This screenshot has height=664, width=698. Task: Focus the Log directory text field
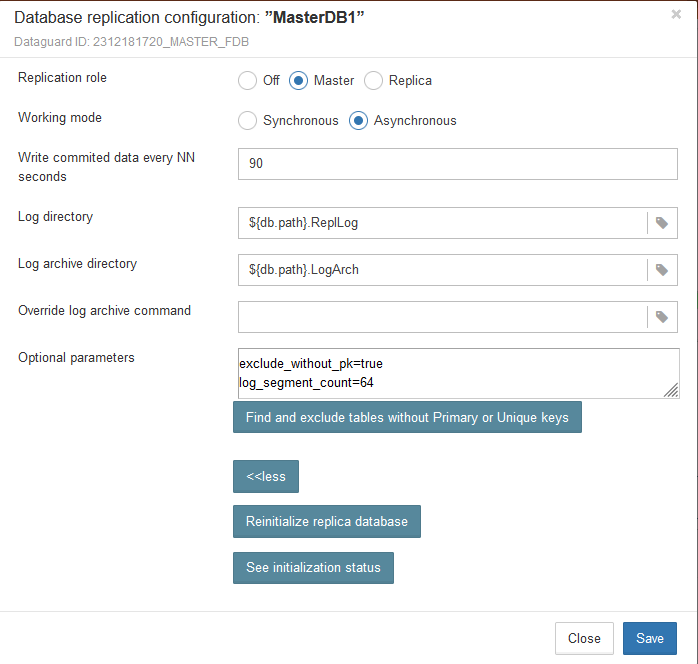[x=442, y=223]
